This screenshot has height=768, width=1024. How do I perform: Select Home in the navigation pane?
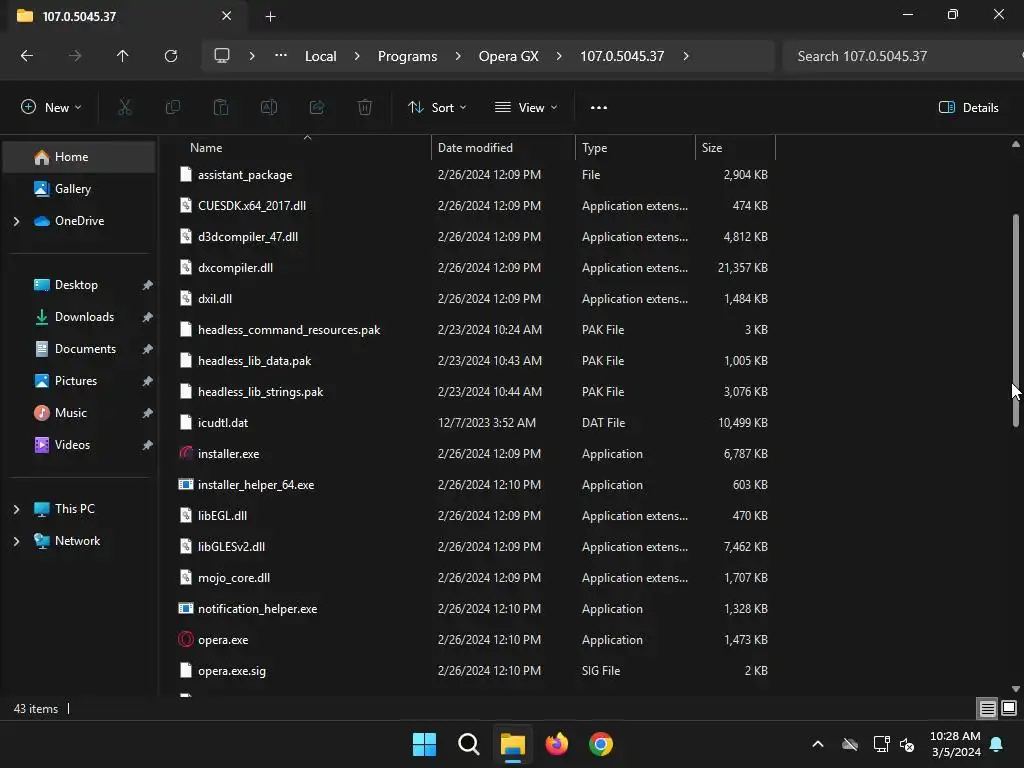click(x=78, y=157)
